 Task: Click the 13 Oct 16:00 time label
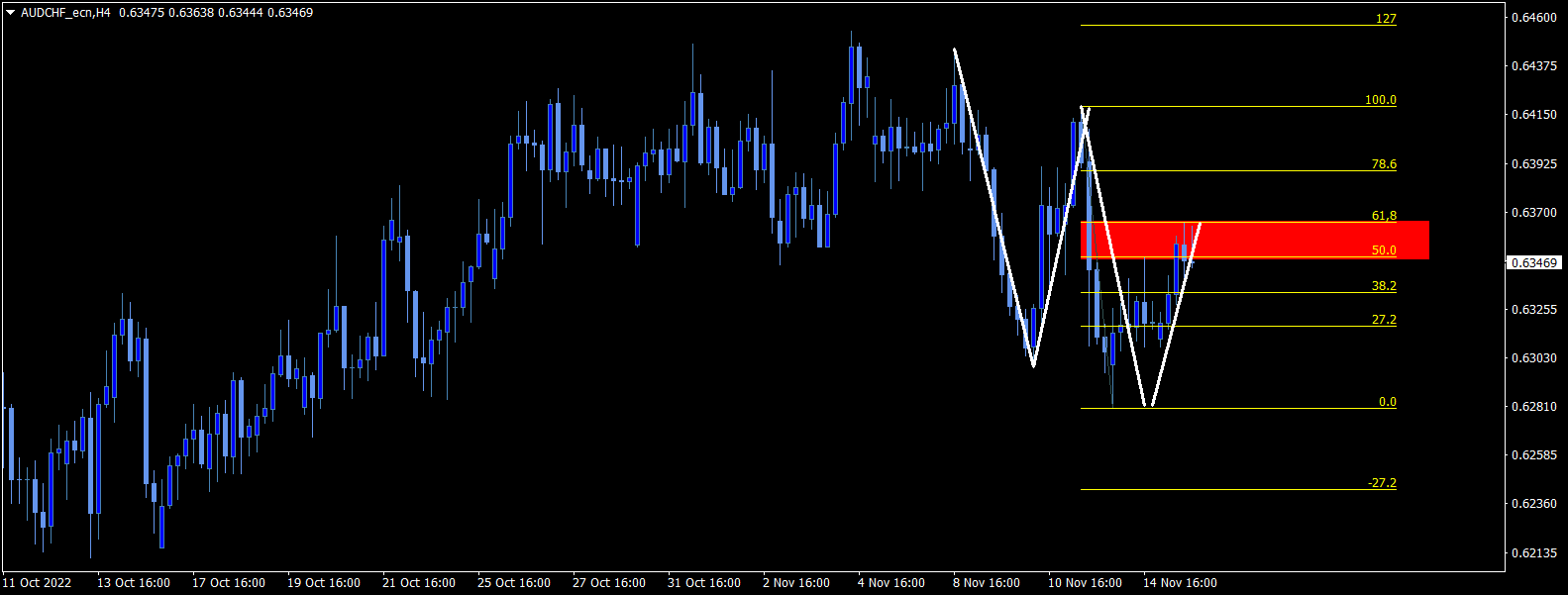coord(134,583)
